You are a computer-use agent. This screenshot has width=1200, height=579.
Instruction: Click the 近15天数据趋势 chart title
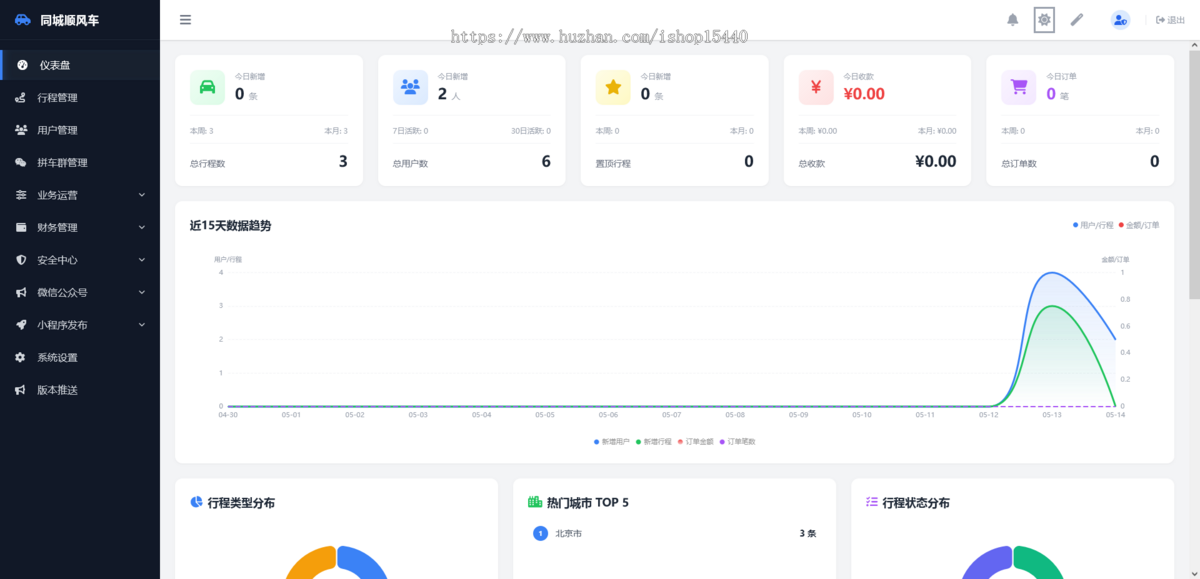click(x=230, y=226)
